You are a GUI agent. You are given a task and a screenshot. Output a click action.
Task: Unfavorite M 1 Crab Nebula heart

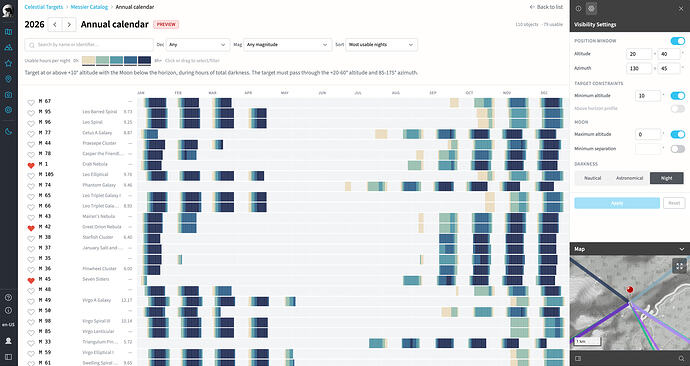31,165
